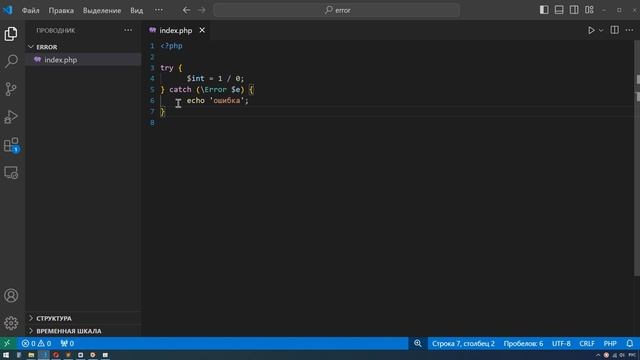This screenshot has width=640, height=360.
Task: Open Customize Layout icon
Action: coord(589,10)
